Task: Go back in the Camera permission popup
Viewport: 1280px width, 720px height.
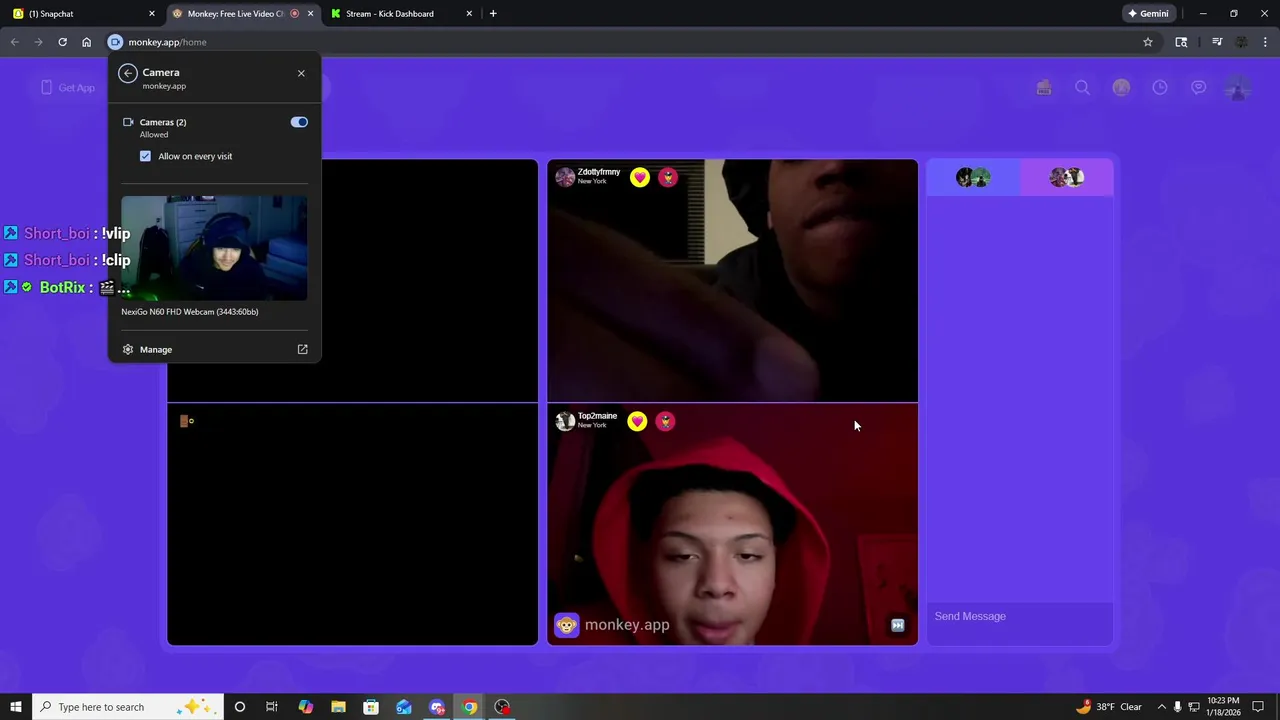Action: [127, 73]
